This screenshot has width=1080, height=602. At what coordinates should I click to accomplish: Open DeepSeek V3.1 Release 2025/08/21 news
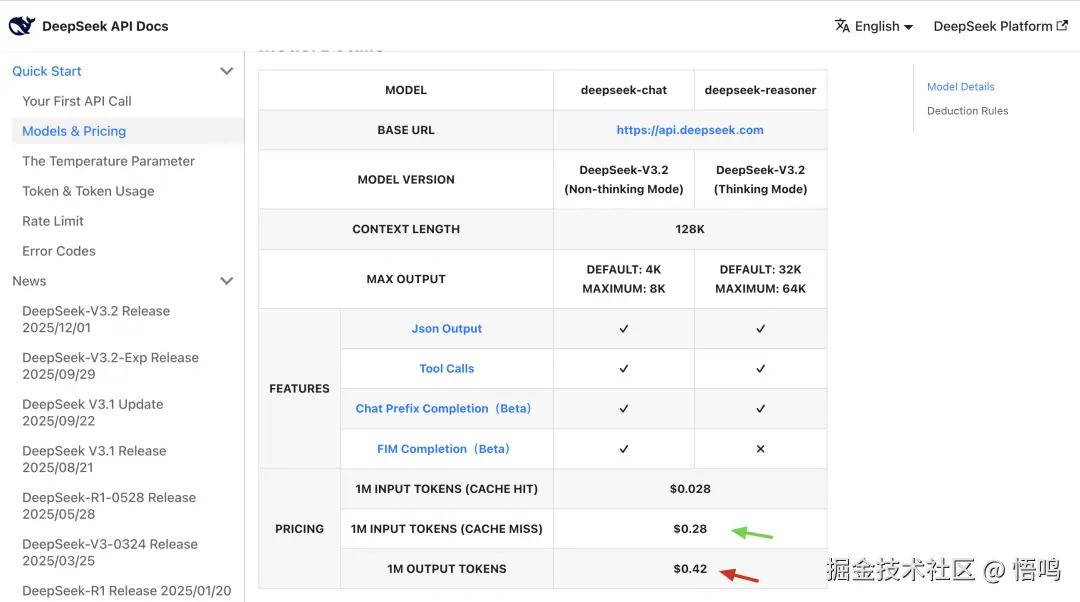94,459
